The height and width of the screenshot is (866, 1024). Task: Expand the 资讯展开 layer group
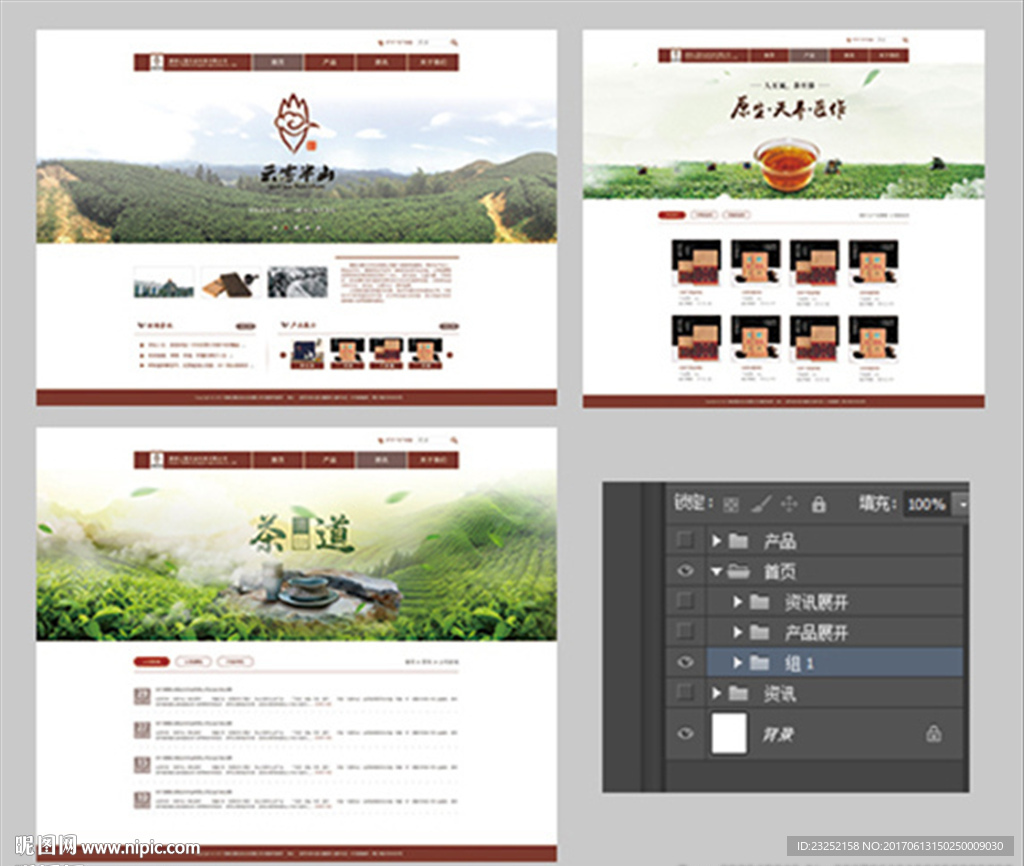737,601
